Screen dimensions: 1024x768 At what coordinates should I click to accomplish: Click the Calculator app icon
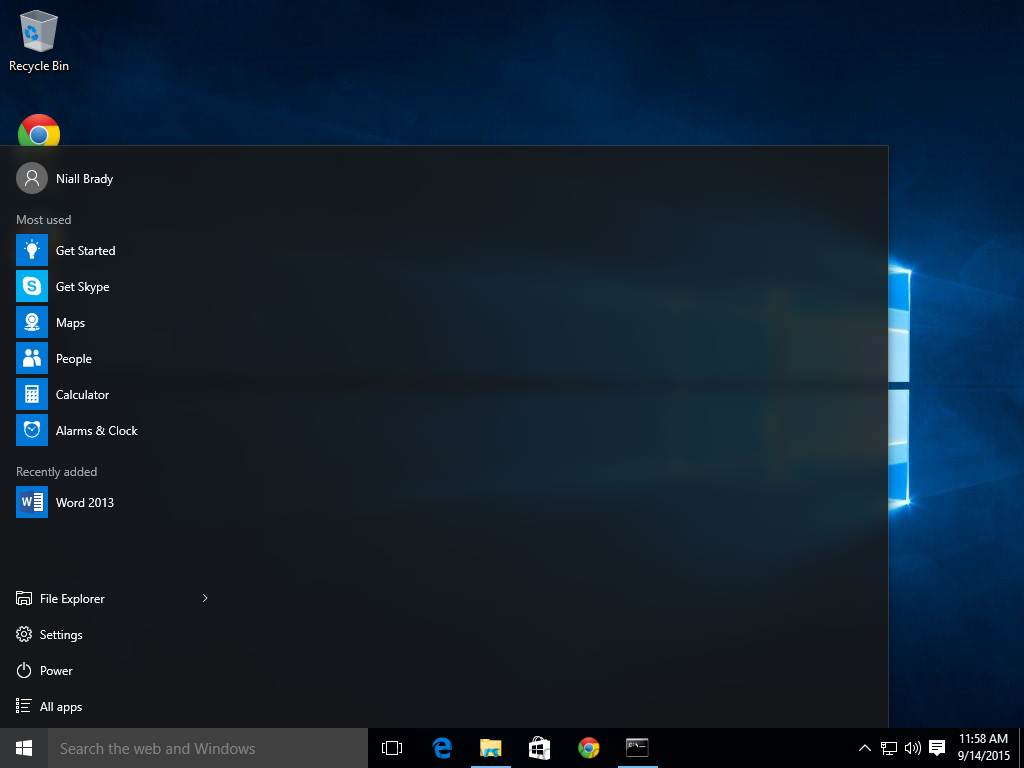(32, 394)
